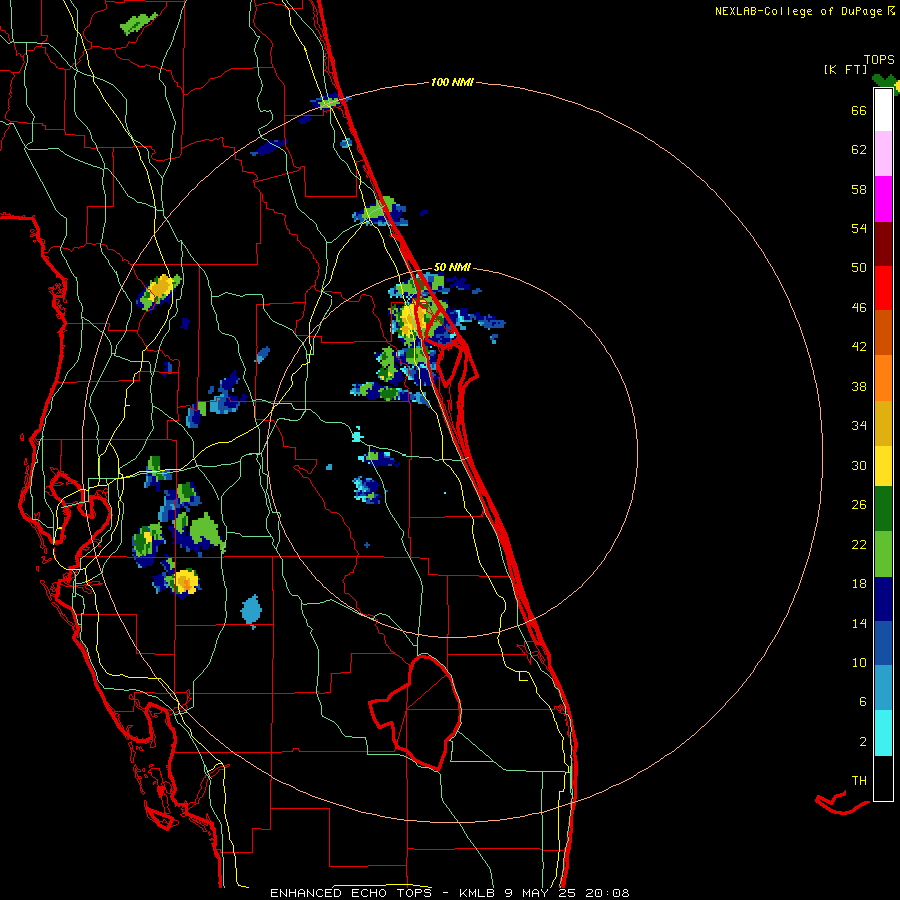Click the '46' scale value
Viewport: 900px width, 900px height.
click(859, 308)
